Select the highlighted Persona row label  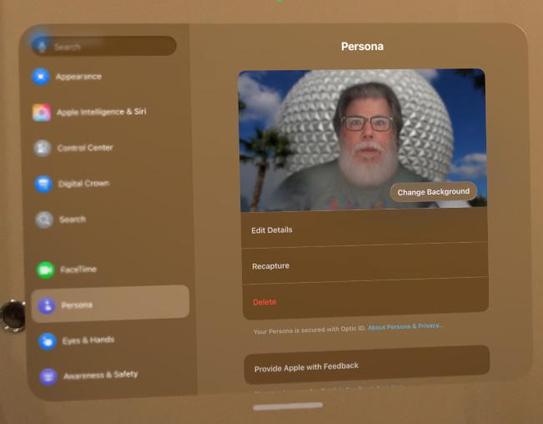pyautogui.click(x=77, y=305)
